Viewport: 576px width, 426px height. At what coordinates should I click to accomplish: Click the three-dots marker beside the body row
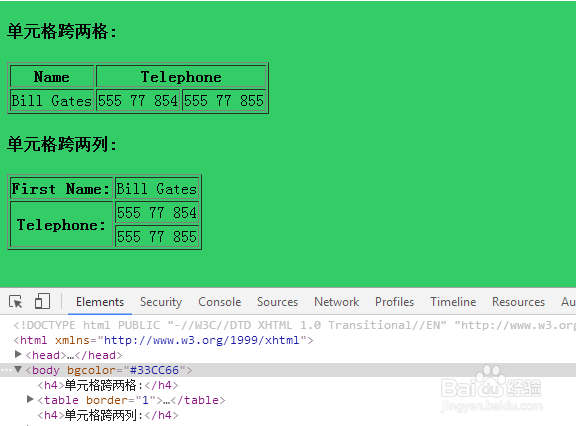(x=6, y=370)
